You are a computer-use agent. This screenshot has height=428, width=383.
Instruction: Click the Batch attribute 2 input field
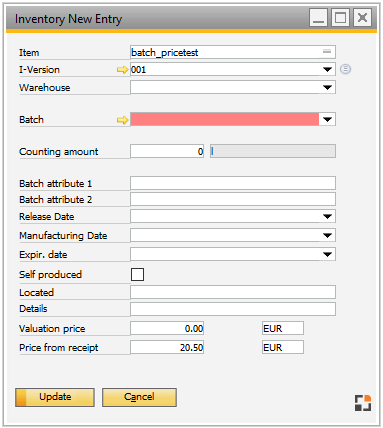point(233,199)
